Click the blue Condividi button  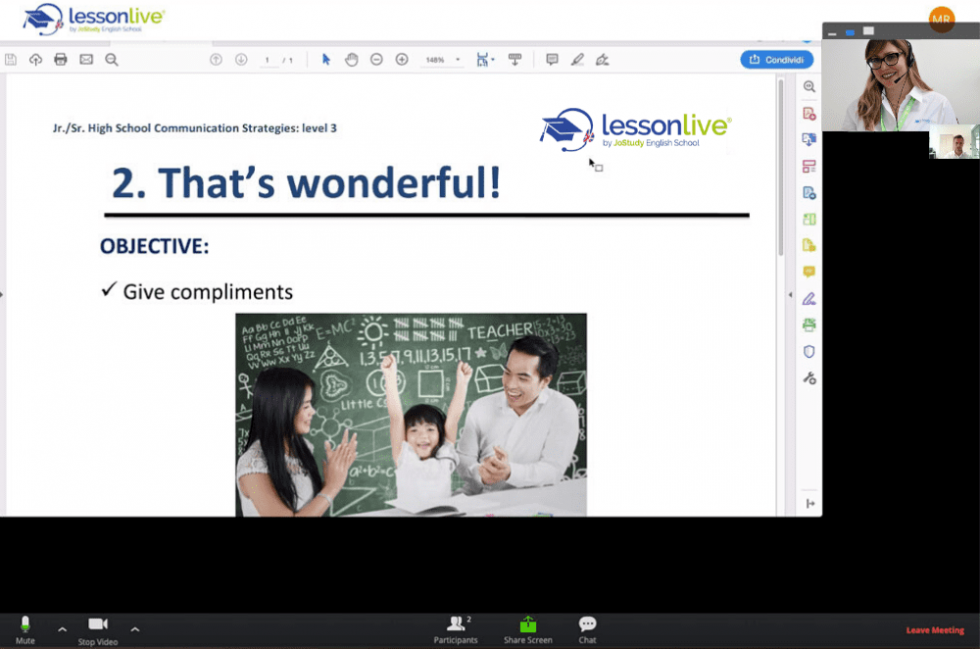(x=776, y=59)
